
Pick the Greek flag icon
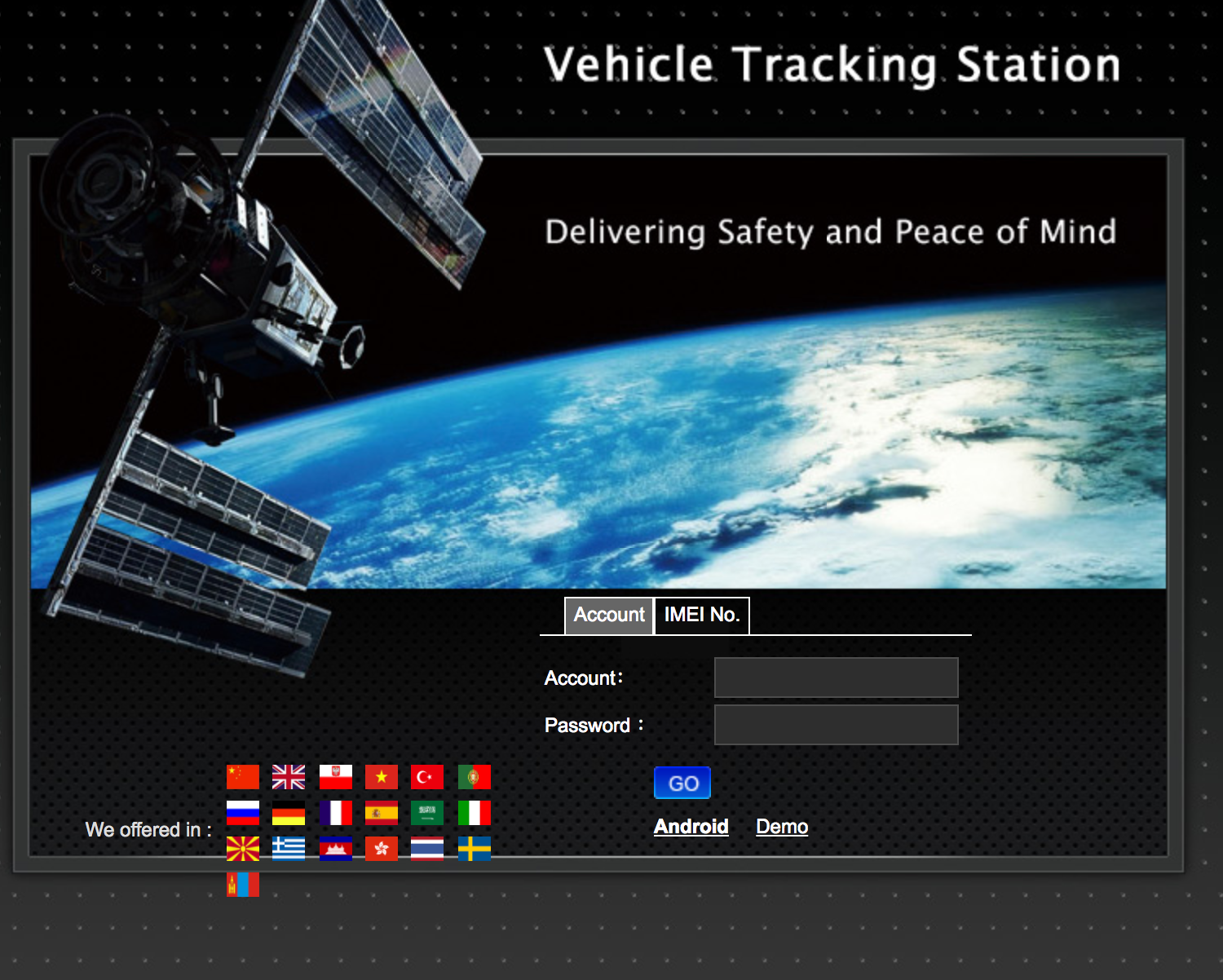pos(288,848)
